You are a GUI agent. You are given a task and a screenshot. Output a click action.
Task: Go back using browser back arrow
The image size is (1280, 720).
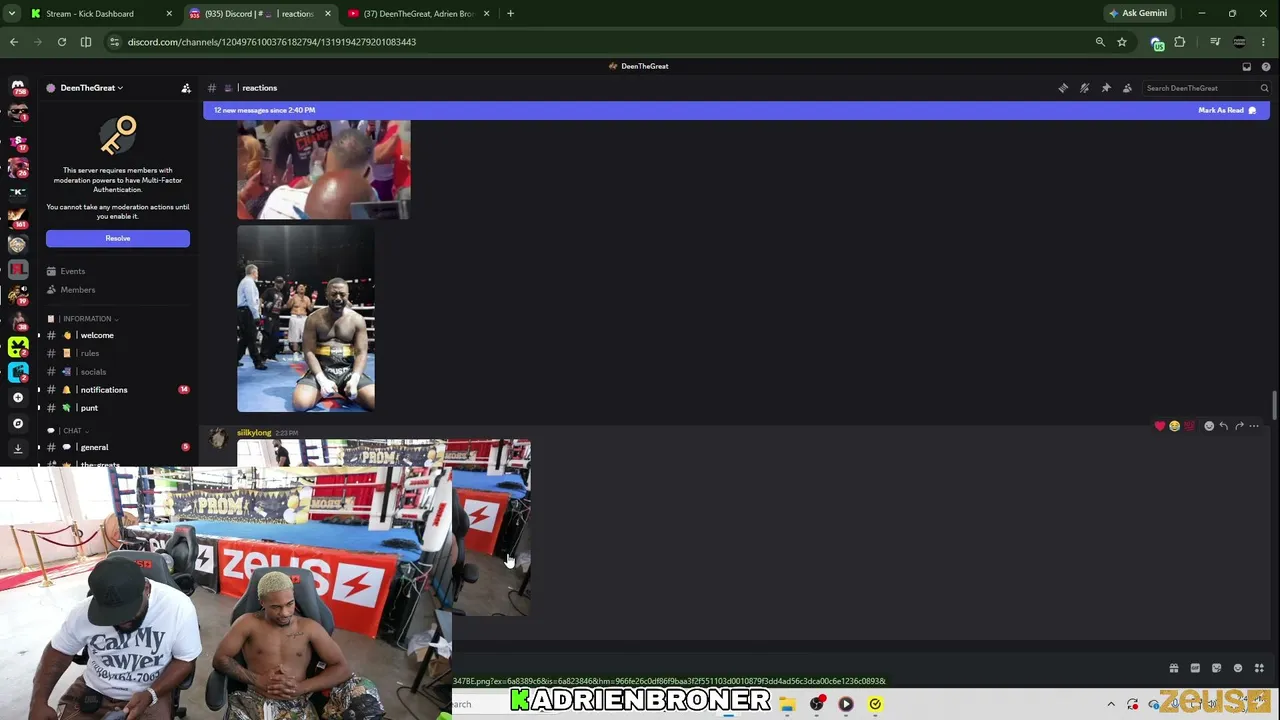(x=14, y=42)
